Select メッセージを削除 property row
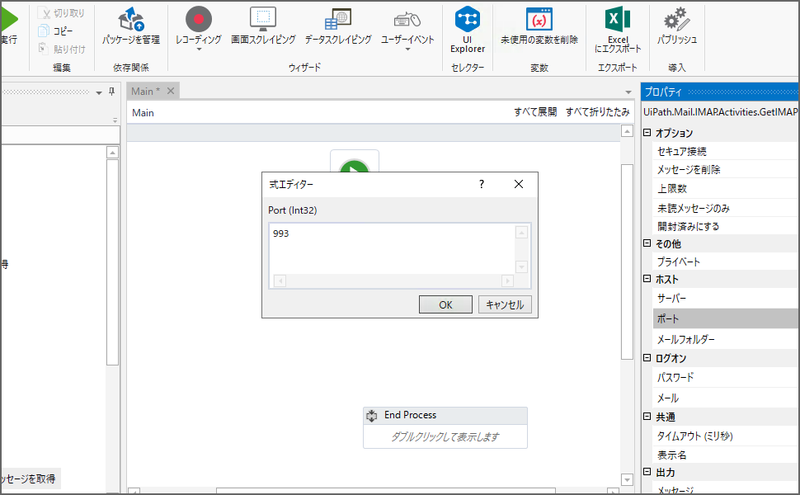The width and height of the screenshot is (800, 495). click(x=725, y=169)
